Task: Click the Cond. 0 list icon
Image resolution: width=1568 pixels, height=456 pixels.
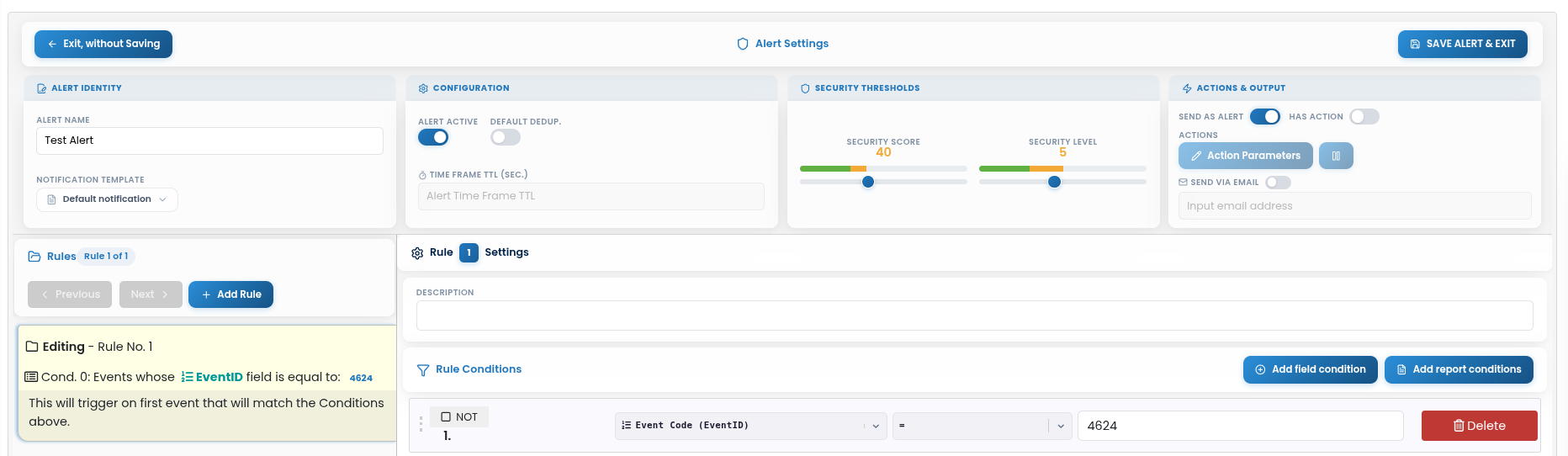Action: pos(31,377)
